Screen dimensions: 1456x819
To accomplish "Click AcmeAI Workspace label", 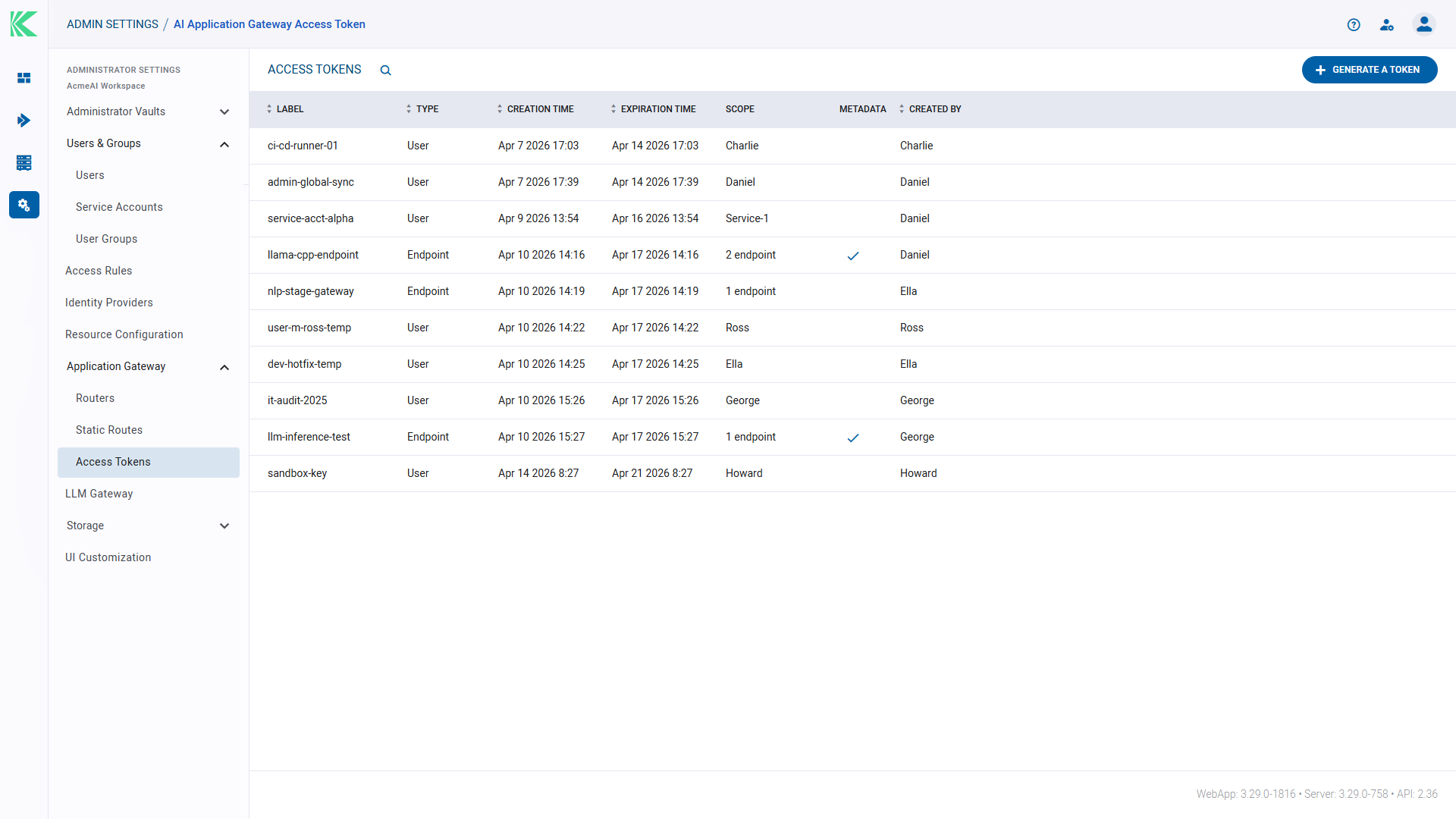I will [105, 86].
